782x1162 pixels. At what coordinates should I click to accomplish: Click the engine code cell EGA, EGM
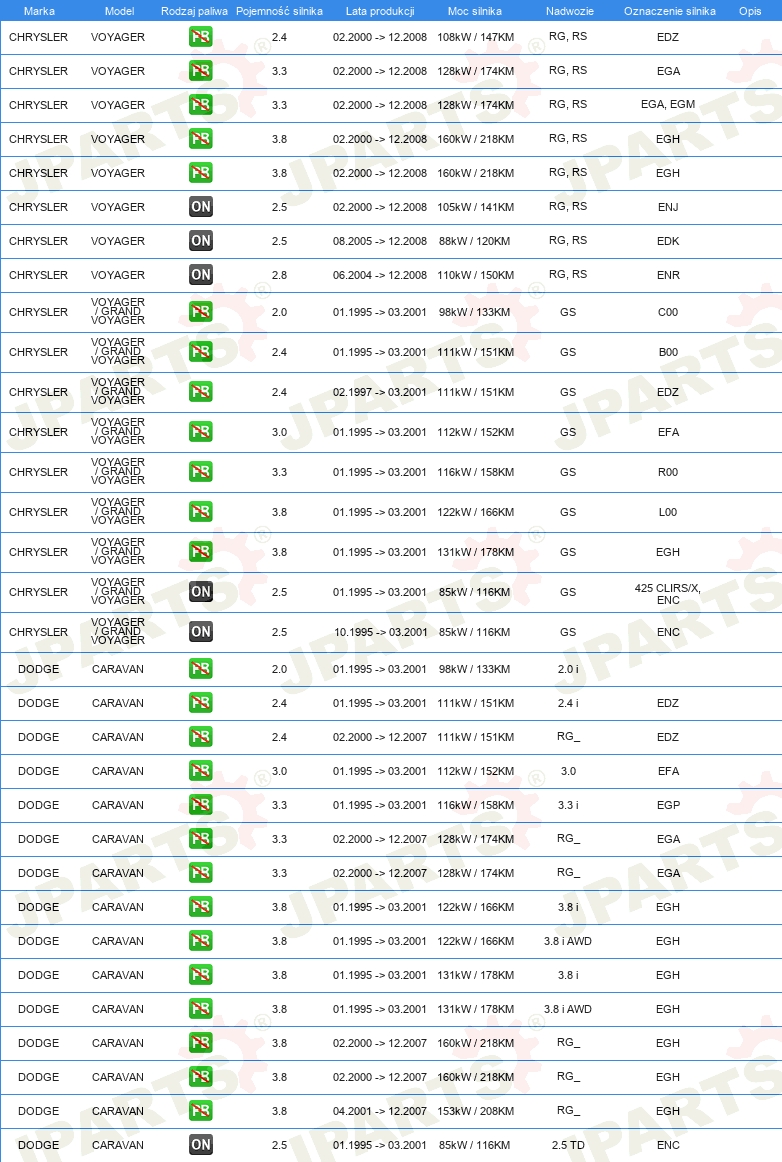point(668,104)
